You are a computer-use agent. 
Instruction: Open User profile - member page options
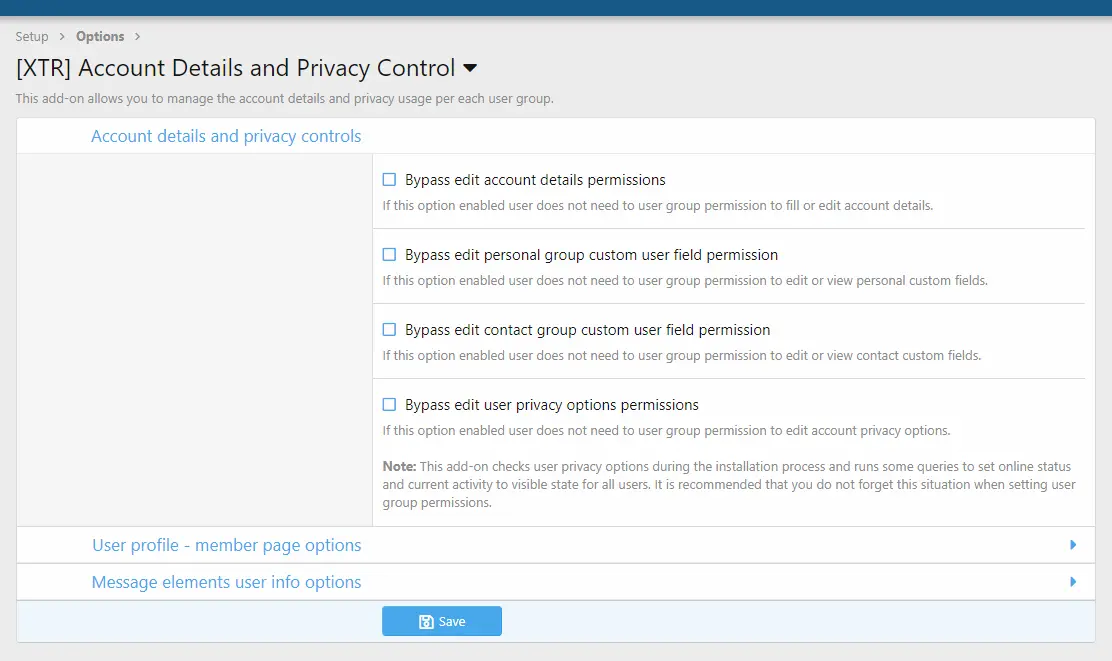227,545
